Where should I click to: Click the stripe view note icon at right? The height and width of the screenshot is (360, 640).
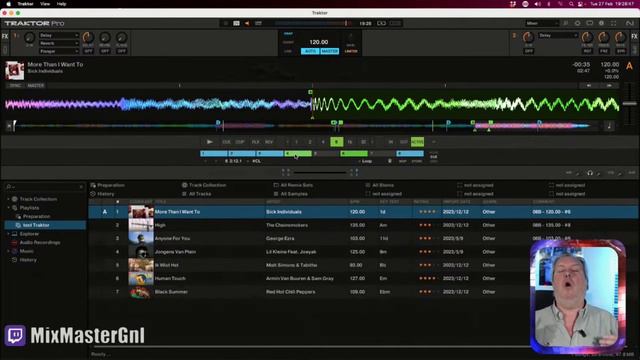coord(609,126)
